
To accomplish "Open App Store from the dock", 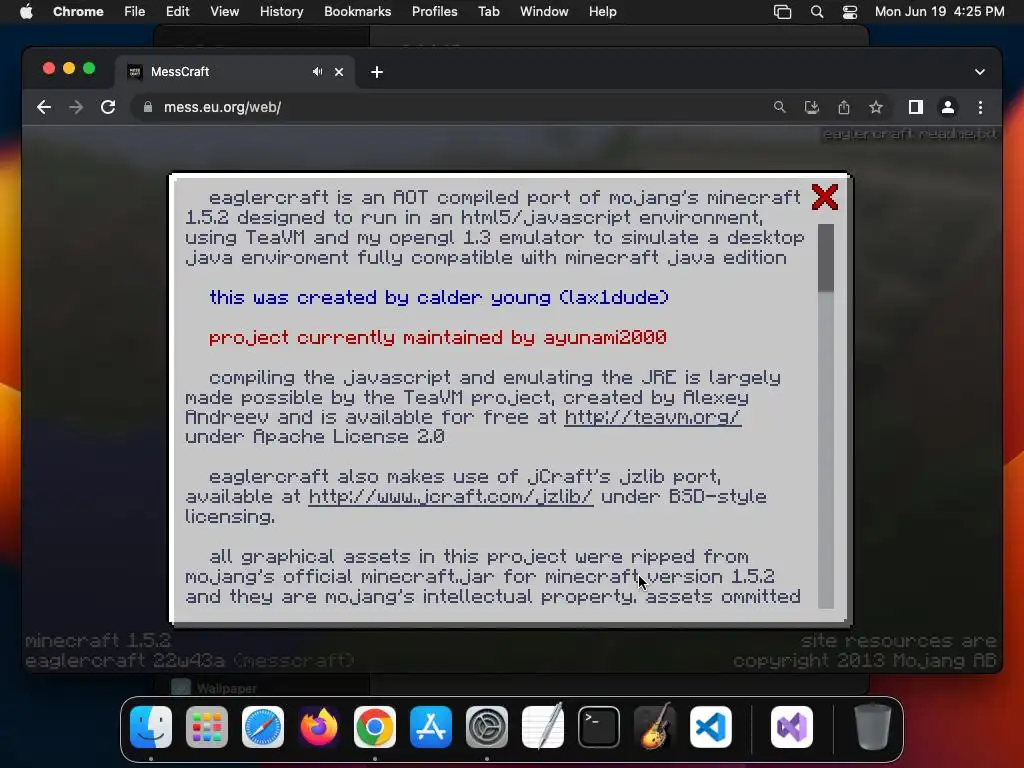I will 431,727.
